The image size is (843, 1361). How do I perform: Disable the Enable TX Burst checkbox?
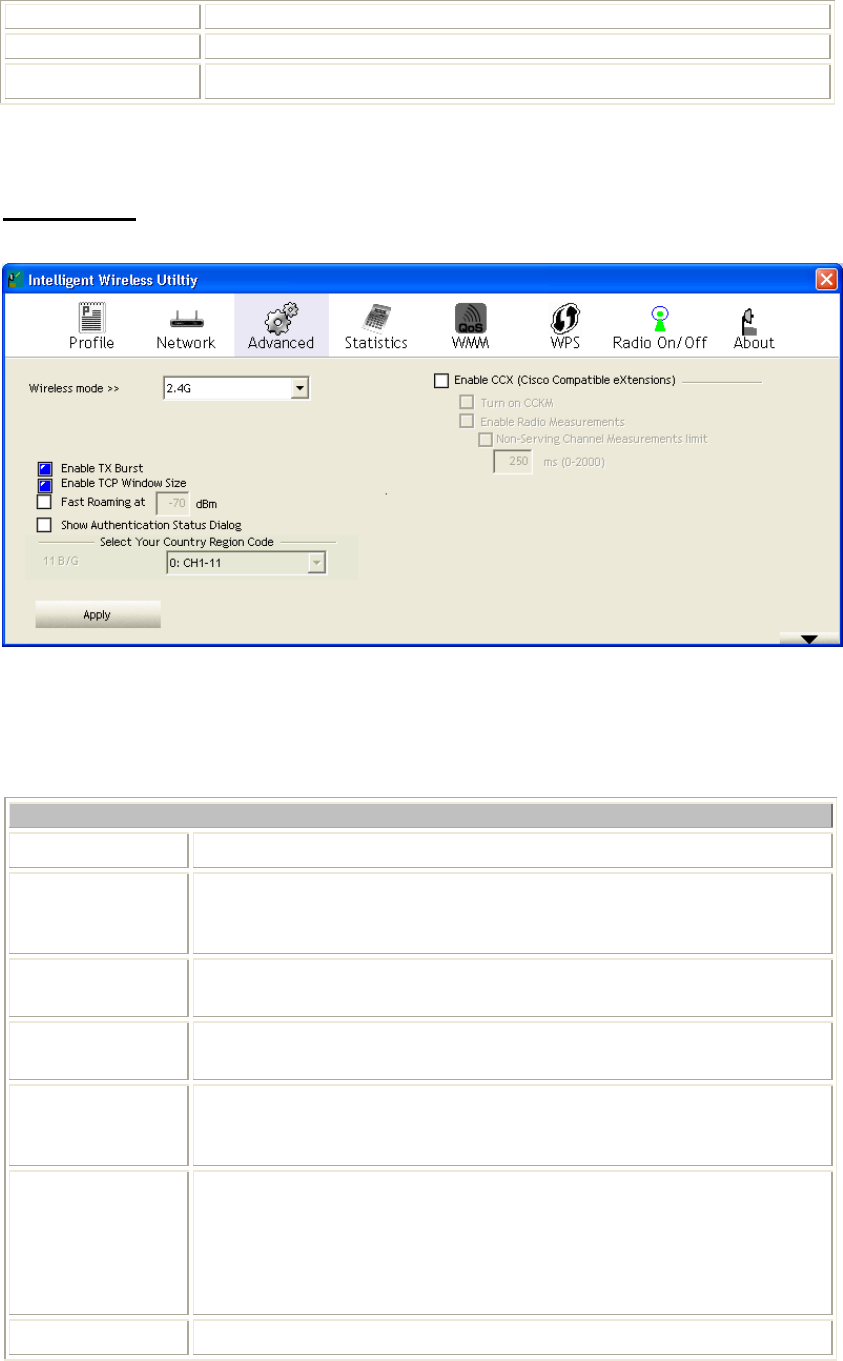[x=44, y=468]
